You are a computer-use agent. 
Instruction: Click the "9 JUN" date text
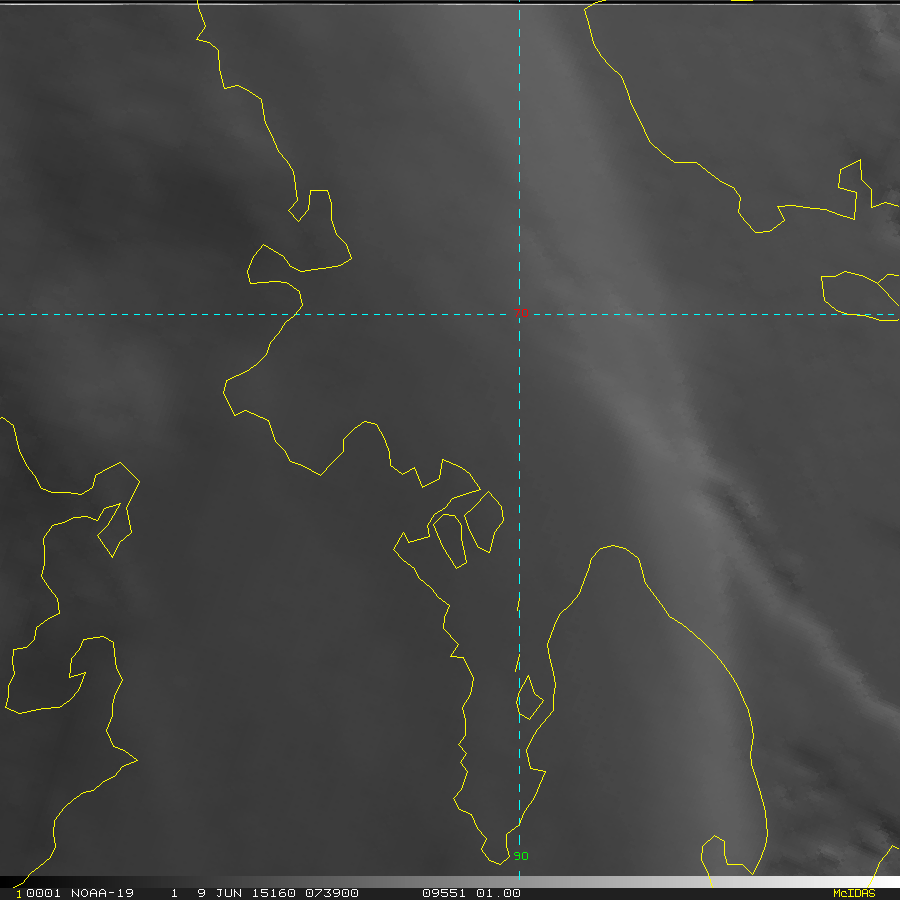click(x=219, y=893)
